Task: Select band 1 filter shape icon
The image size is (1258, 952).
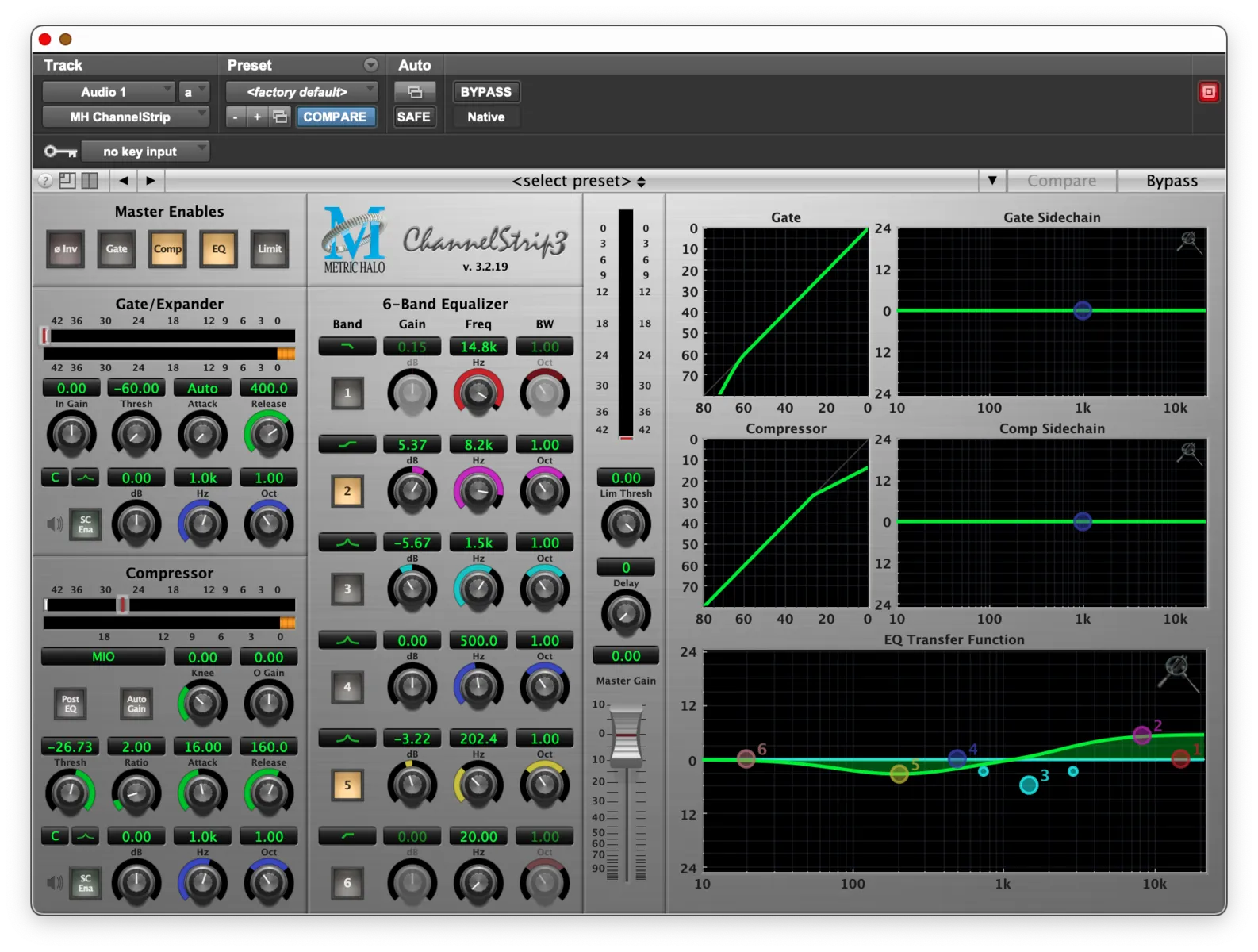Action: (347, 347)
